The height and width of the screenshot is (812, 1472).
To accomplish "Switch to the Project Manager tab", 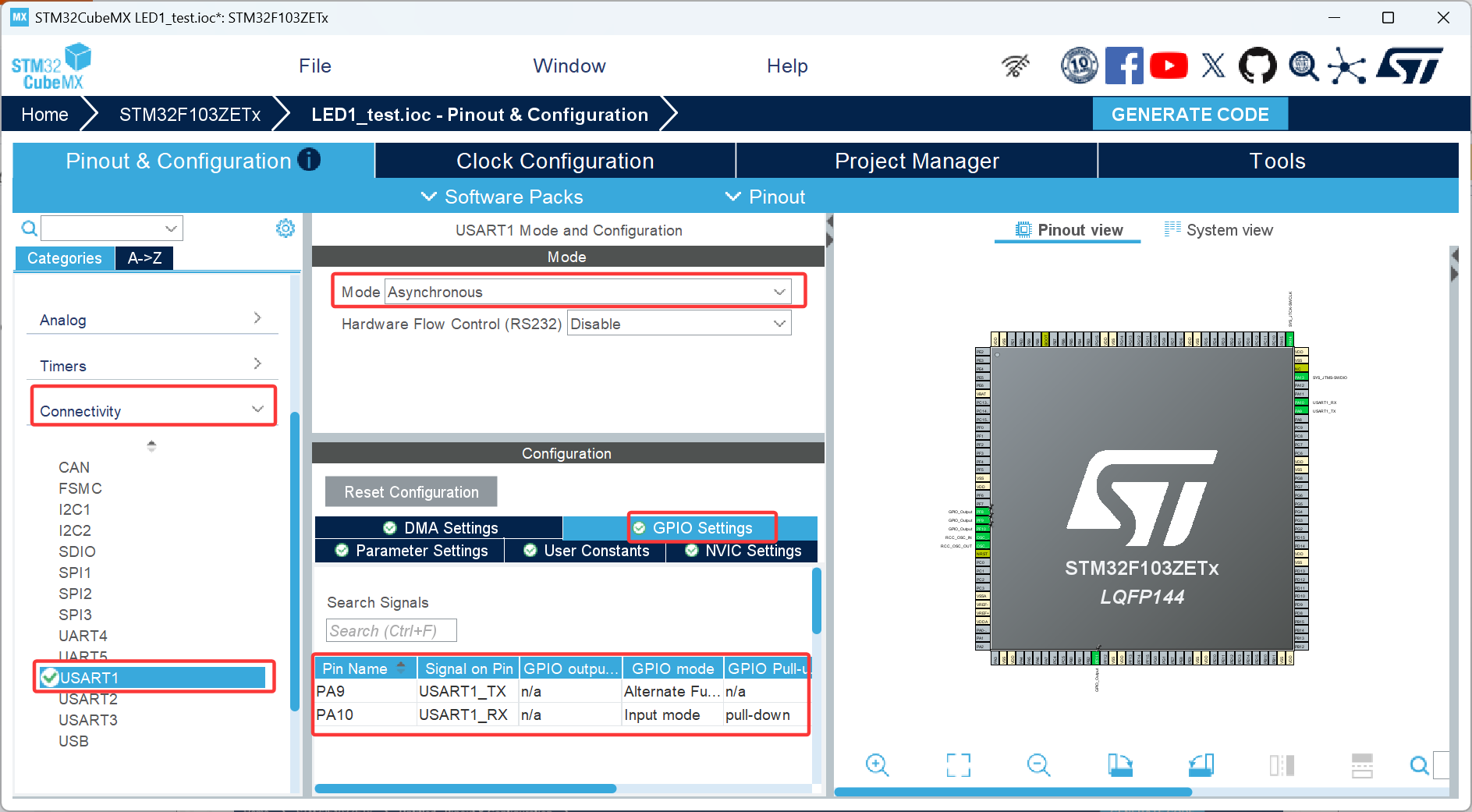I will (917, 161).
